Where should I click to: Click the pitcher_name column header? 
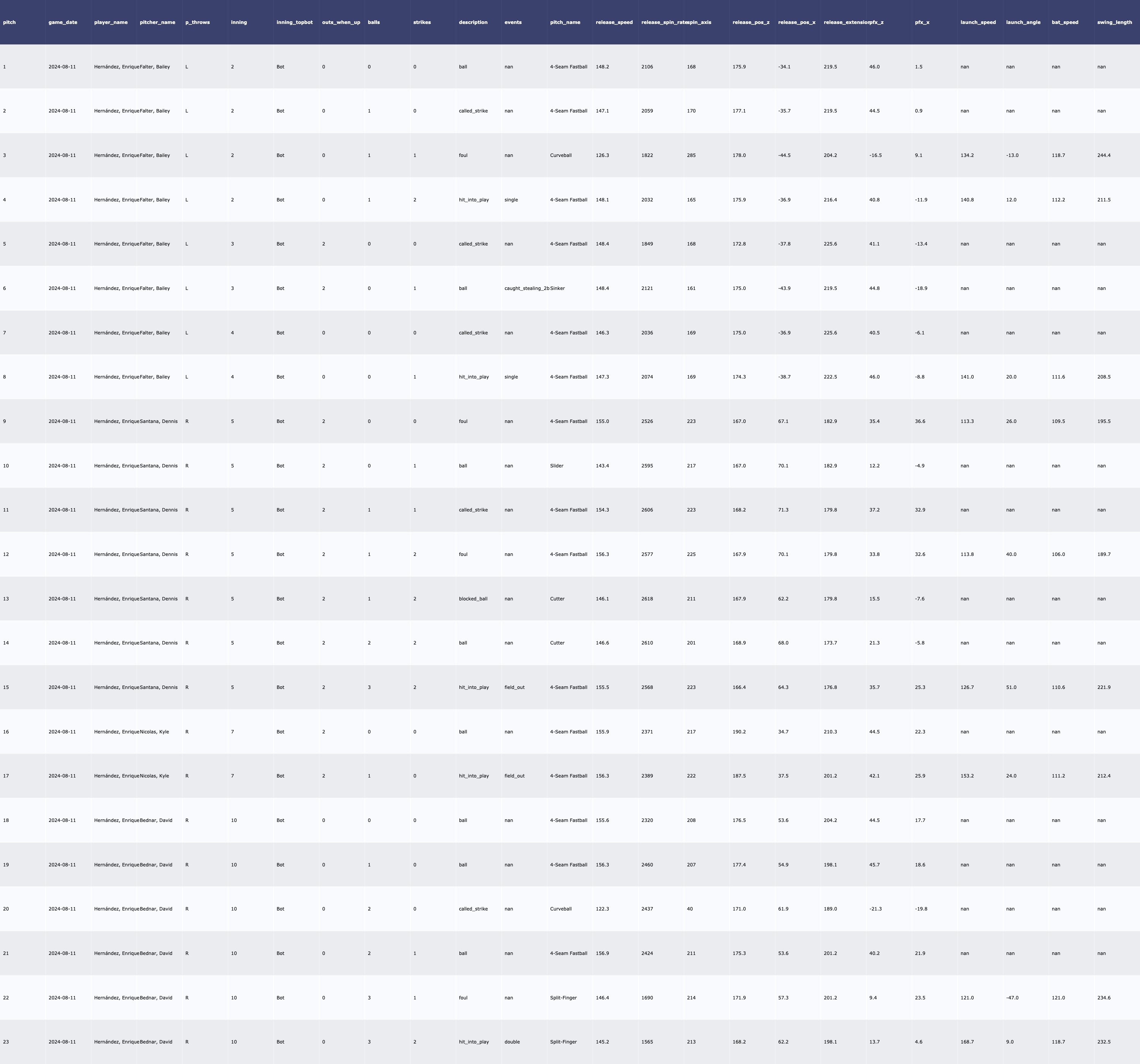158,22
